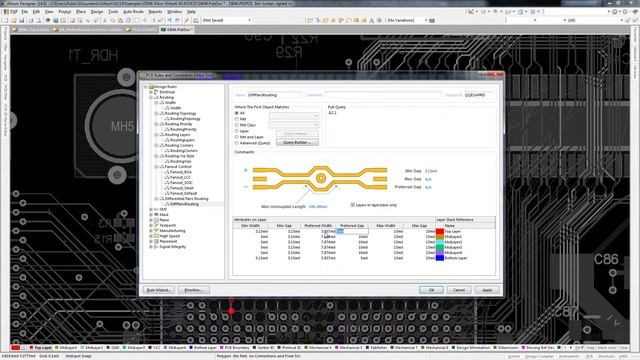The image size is (640, 360).
Task: Select the Place Via tool icon
Action: [x=340, y=20]
